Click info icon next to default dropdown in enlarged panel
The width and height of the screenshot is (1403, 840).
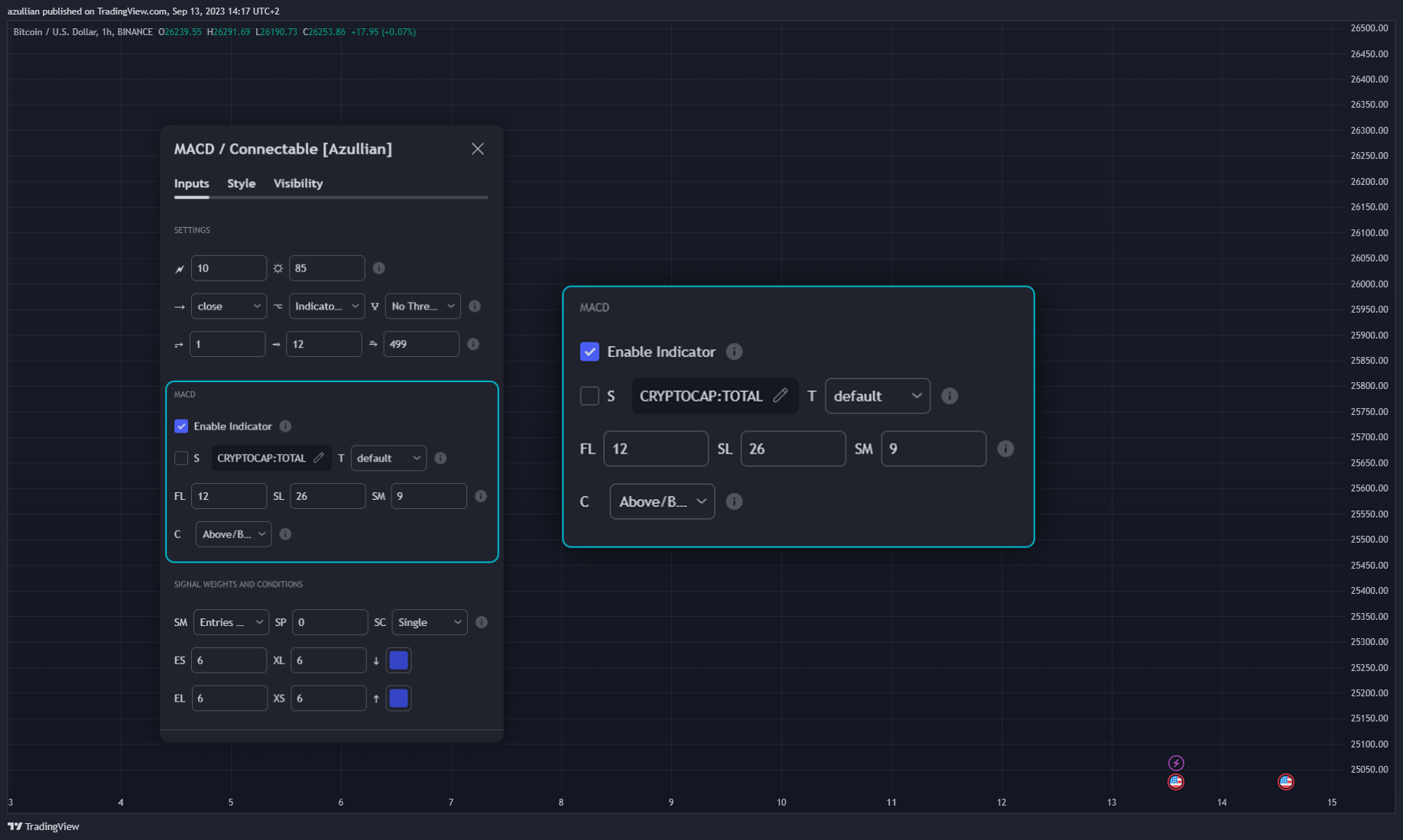click(x=950, y=396)
